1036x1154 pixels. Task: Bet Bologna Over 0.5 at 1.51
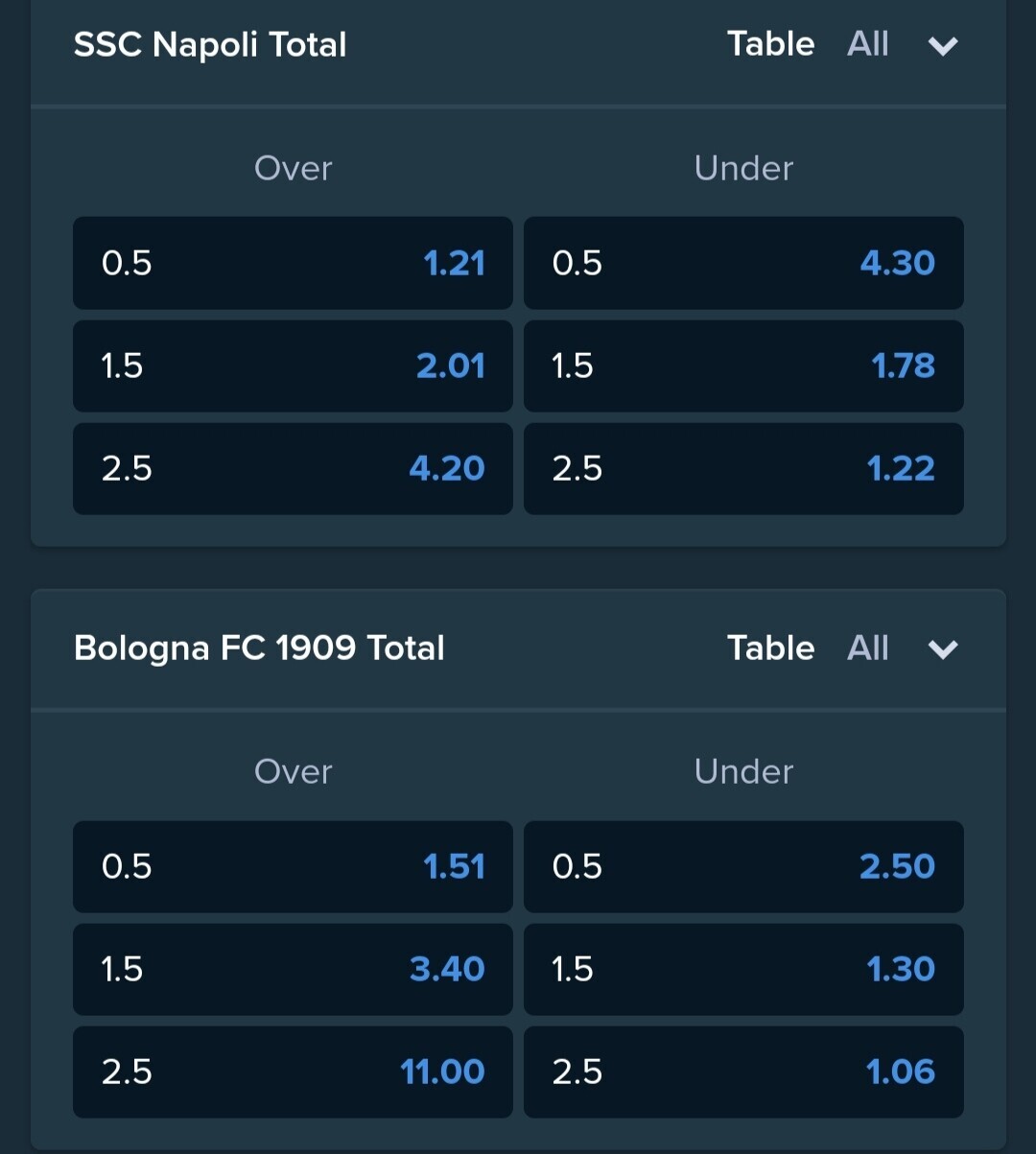(293, 866)
